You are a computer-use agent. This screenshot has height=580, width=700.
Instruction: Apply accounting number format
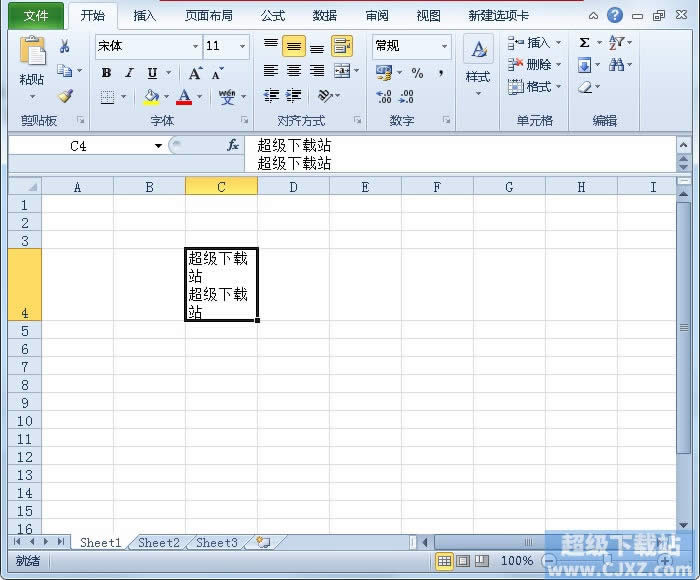384,72
